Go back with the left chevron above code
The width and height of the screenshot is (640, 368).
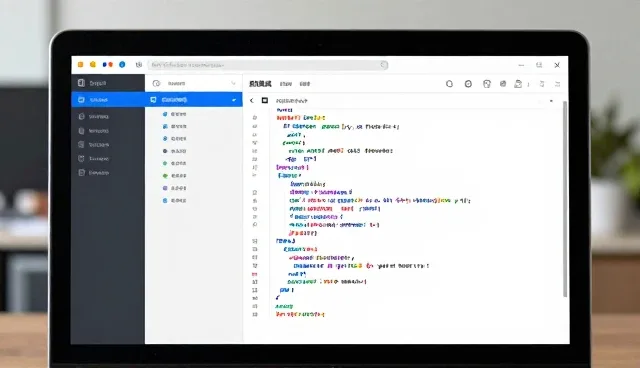(252, 100)
